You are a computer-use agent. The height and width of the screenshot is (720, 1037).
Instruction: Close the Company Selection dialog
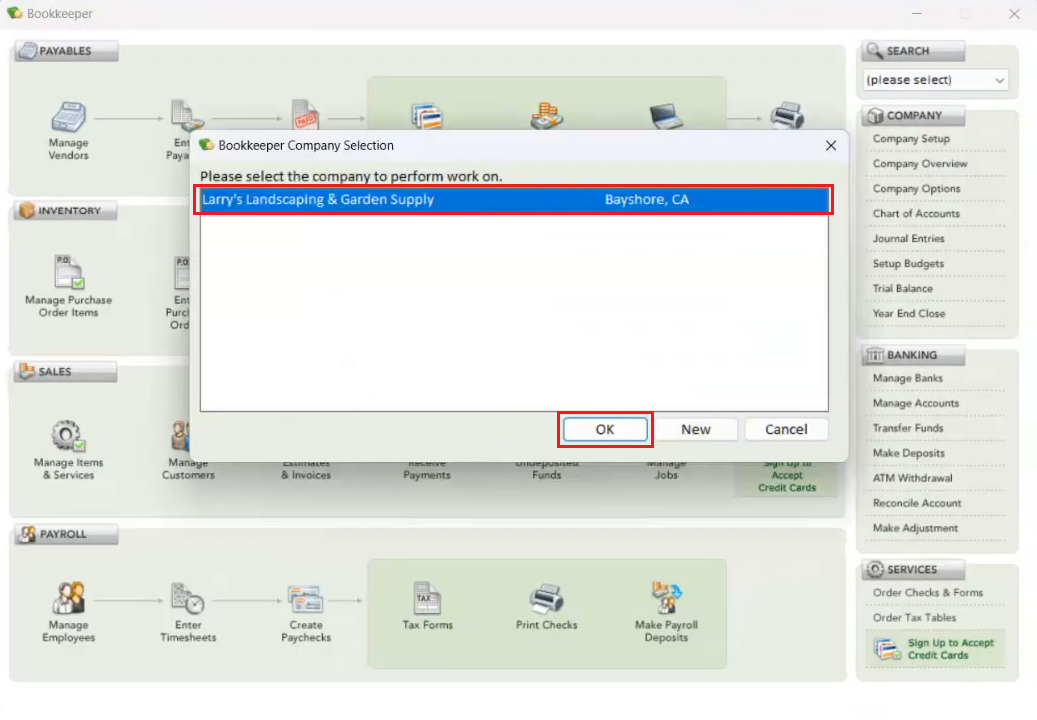831,145
